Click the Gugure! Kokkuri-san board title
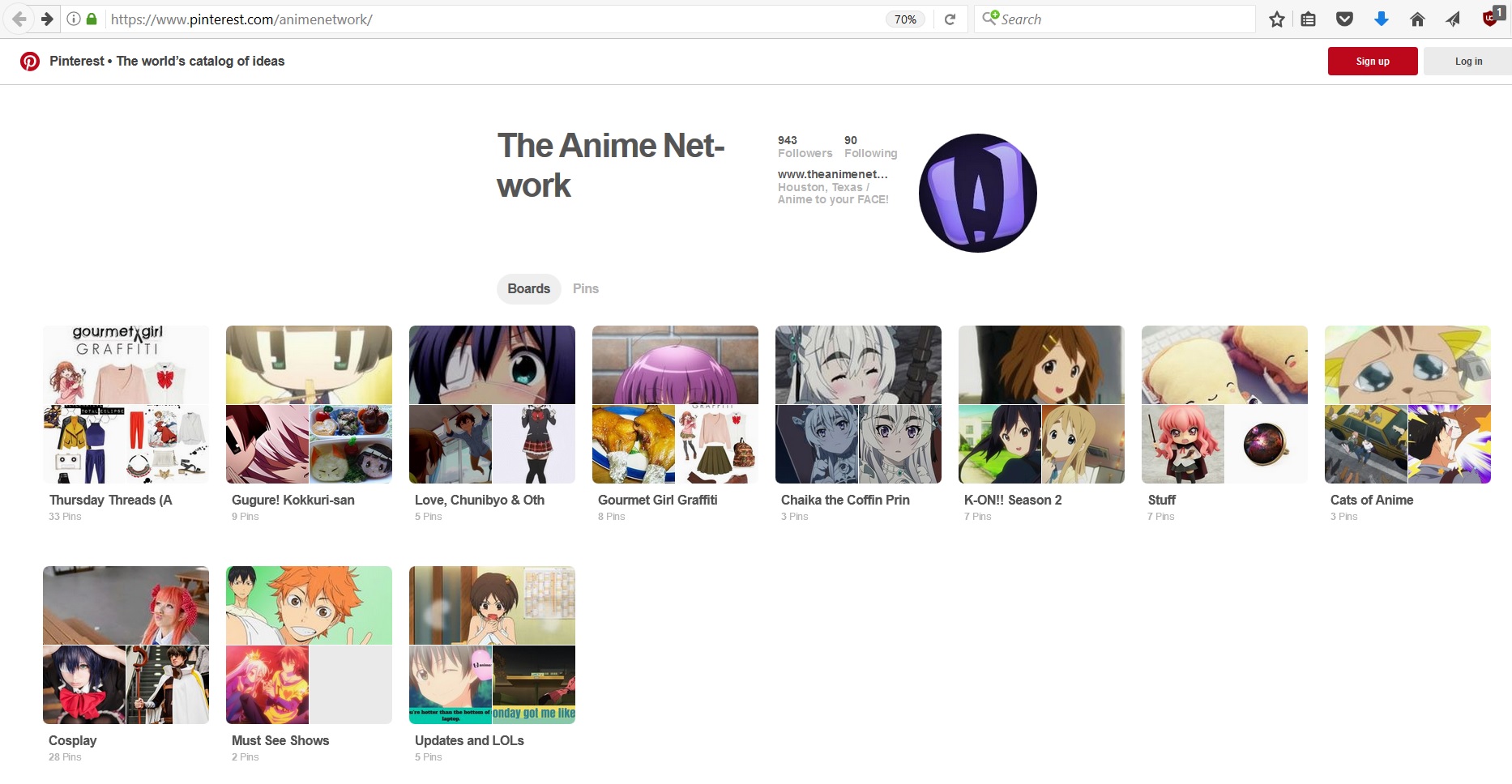This screenshot has width=1512, height=784. click(293, 501)
